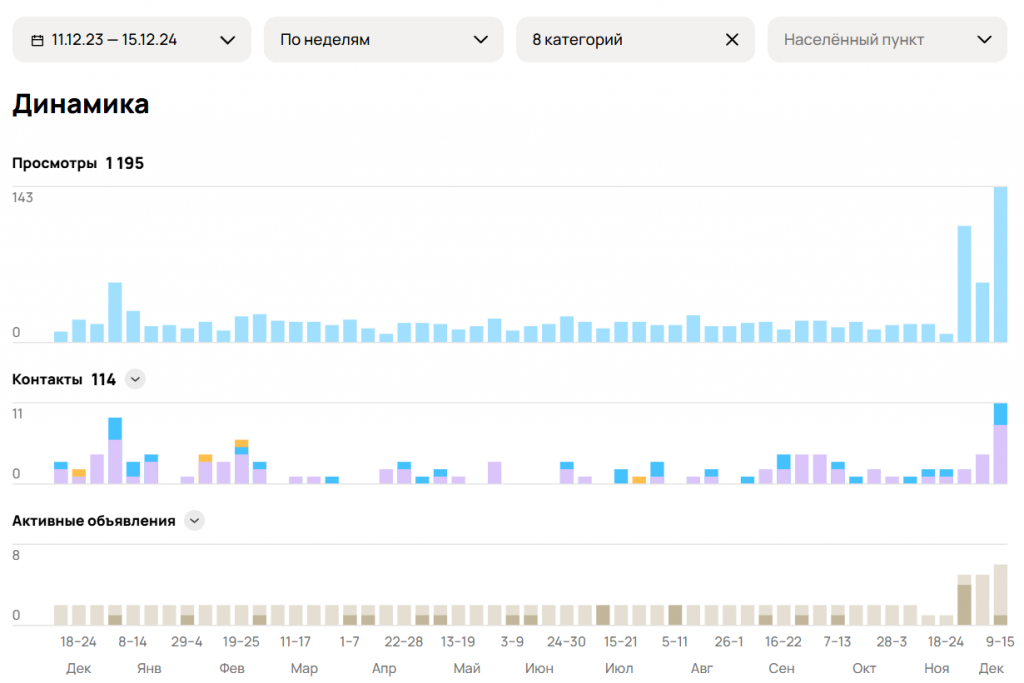This screenshot has height=683, width=1024.
Task: Click the "Фев" month label
Action: pos(232,669)
